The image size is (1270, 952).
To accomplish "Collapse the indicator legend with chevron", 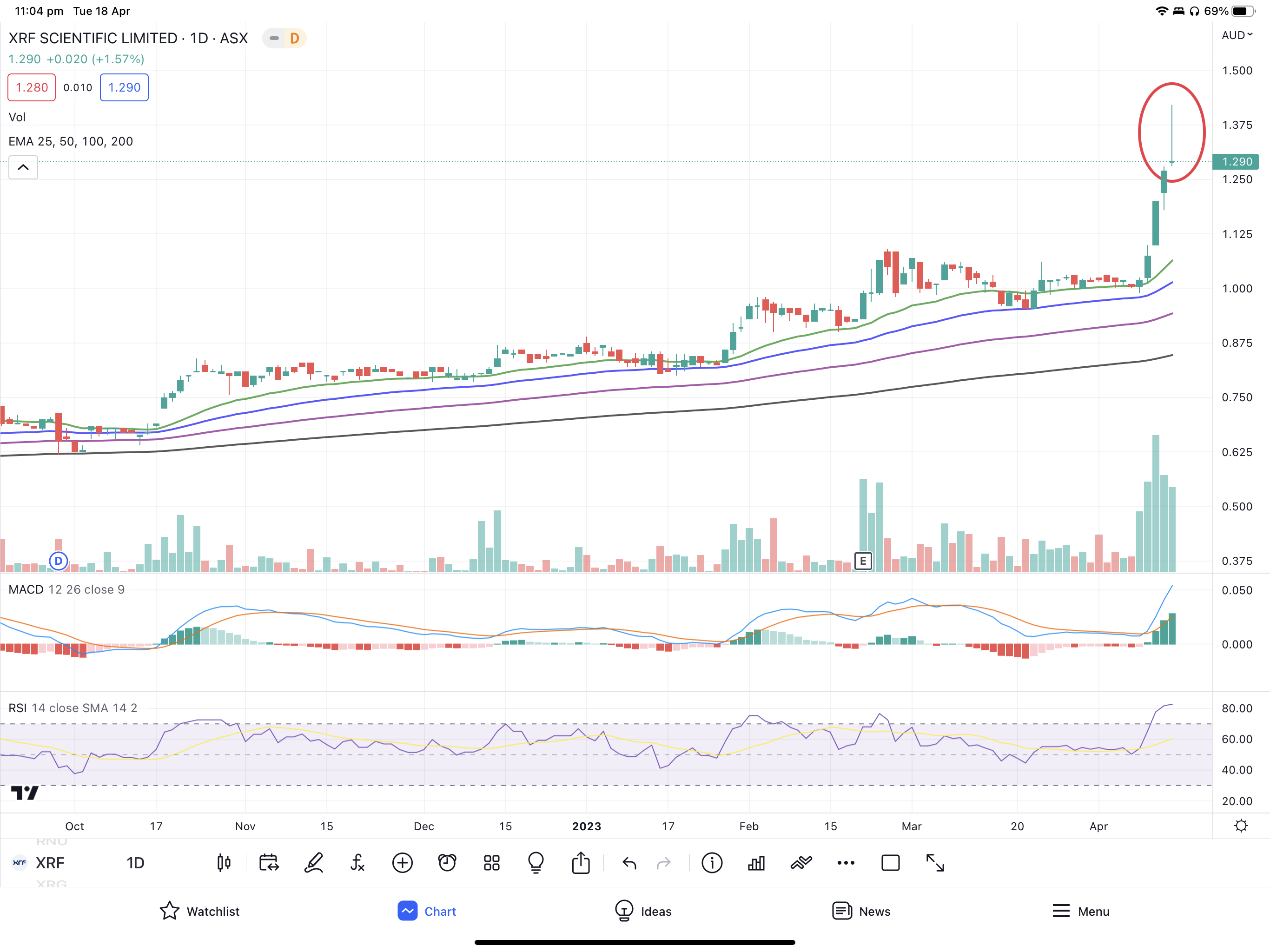I will click(x=23, y=167).
